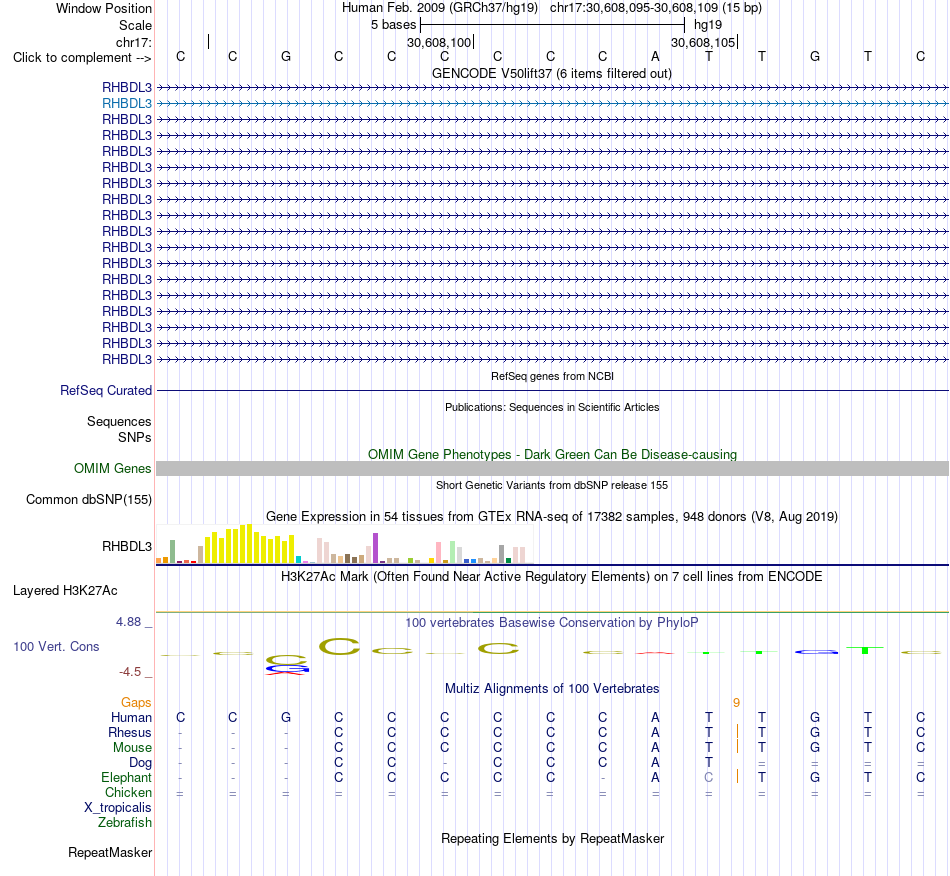Click the orange 9 in the Gaps row
Viewport: 950px width, 876px height.
click(736, 703)
